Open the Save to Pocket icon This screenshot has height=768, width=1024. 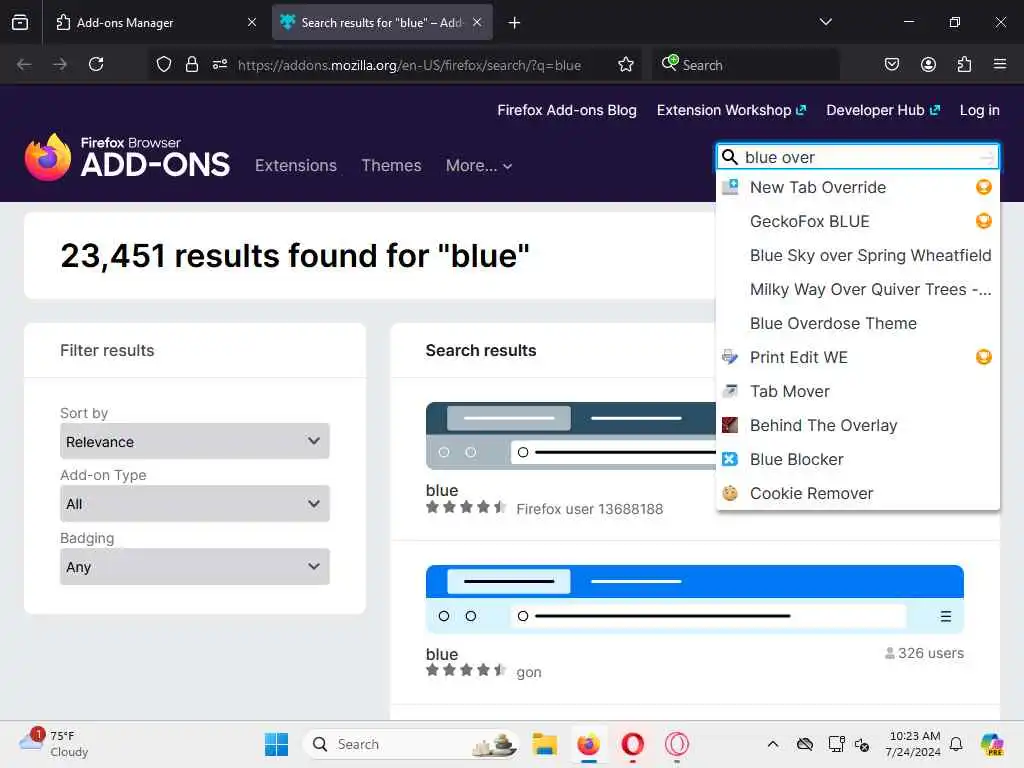pos(891,64)
